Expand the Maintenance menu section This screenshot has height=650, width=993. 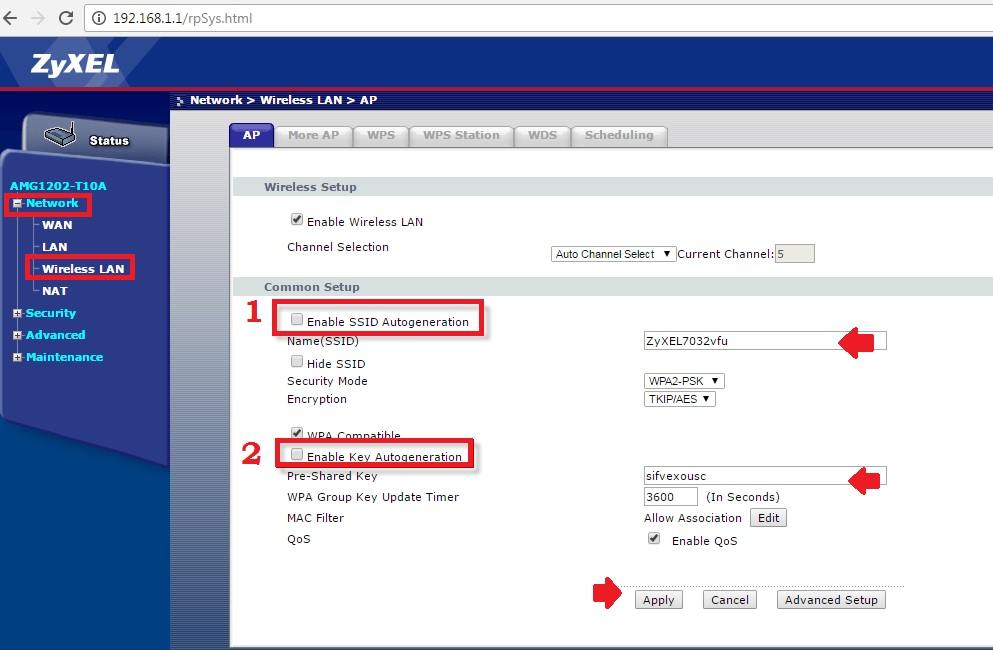pos(17,357)
